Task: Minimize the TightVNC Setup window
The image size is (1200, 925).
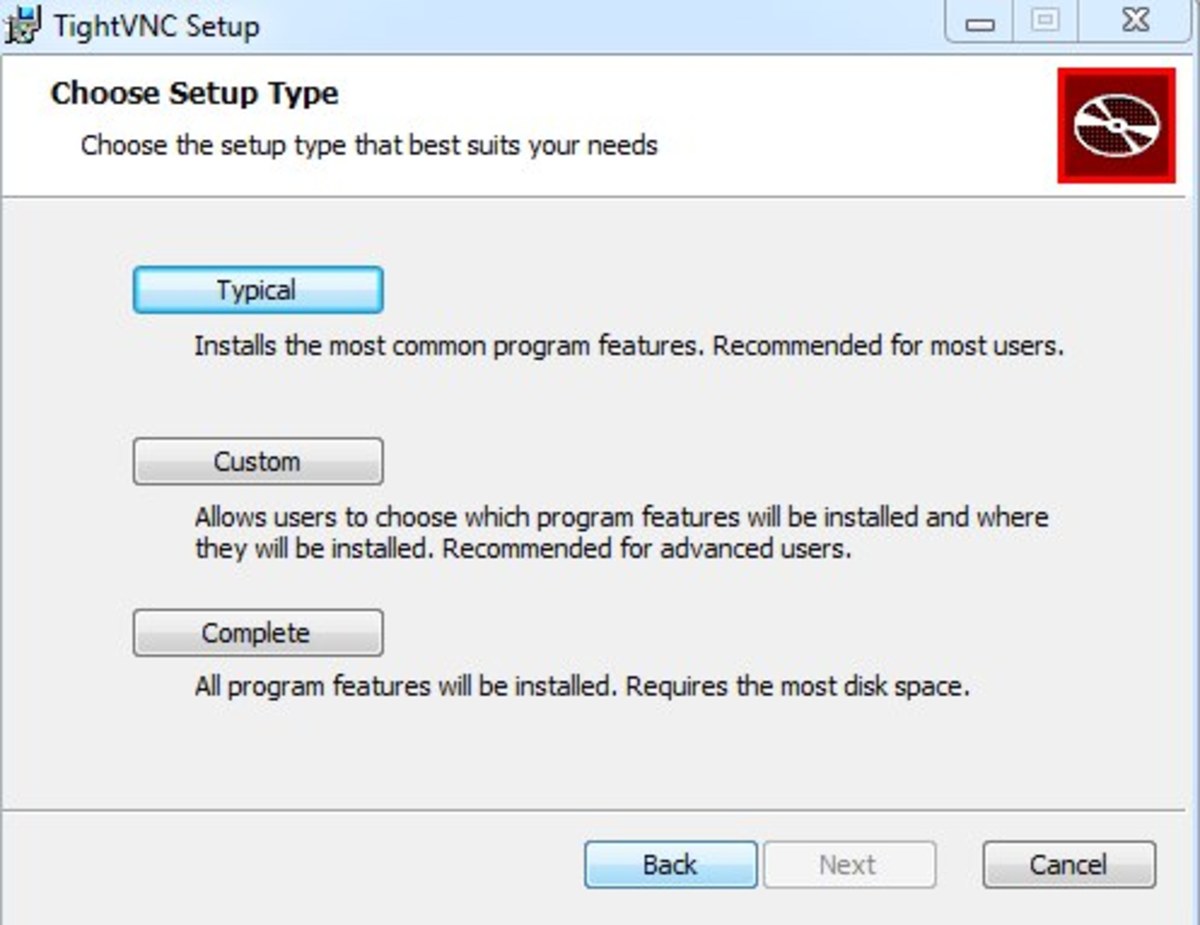Action: coord(980,24)
